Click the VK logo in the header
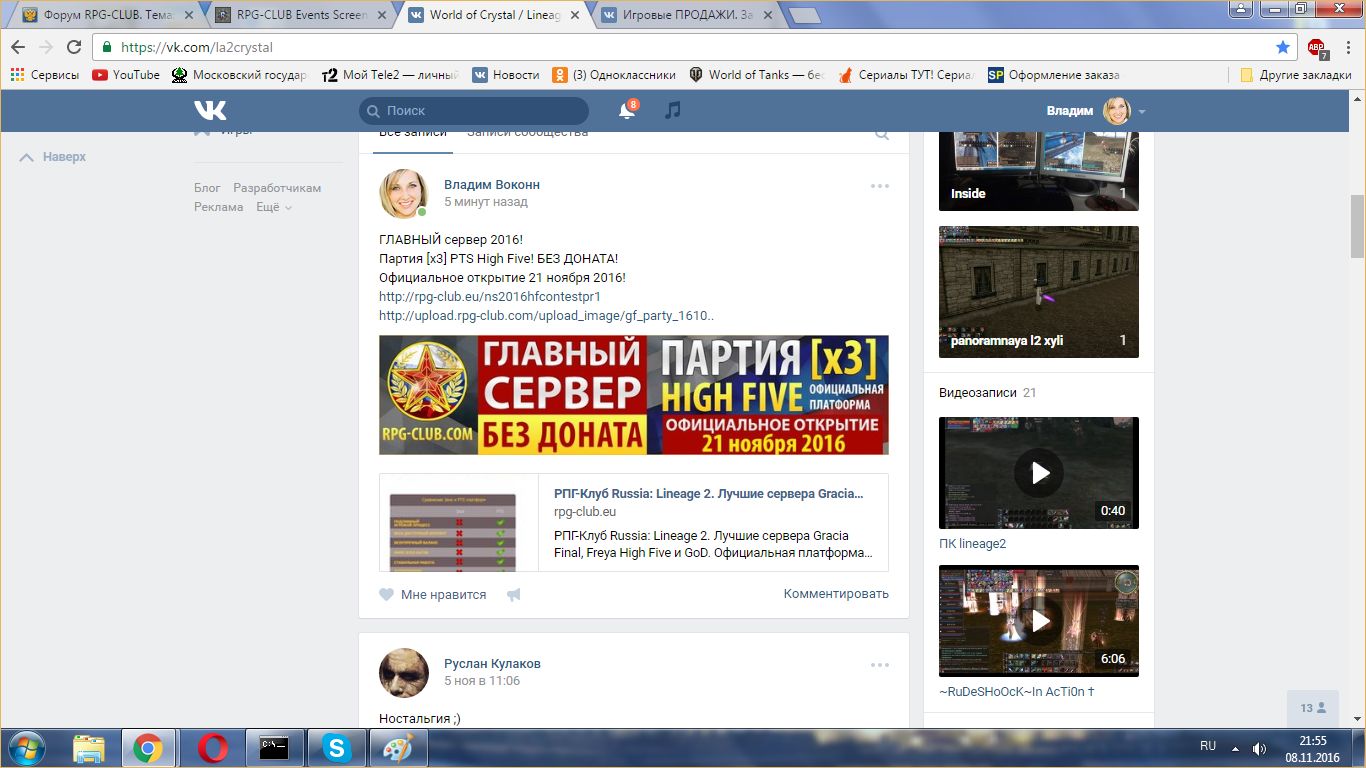Image resolution: width=1366 pixels, height=768 pixels. tap(210, 110)
